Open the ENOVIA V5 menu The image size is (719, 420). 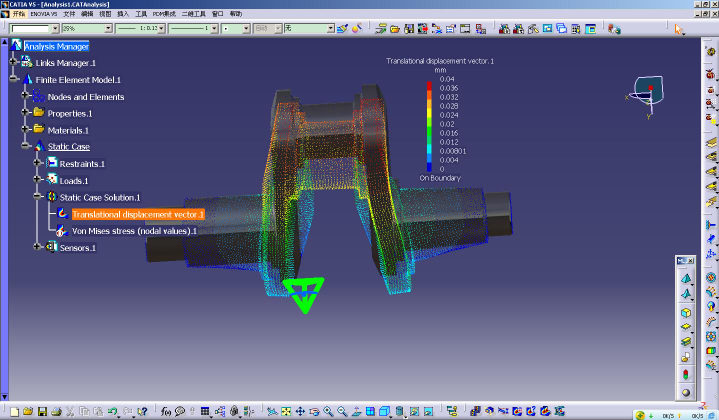[x=44, y=14]
